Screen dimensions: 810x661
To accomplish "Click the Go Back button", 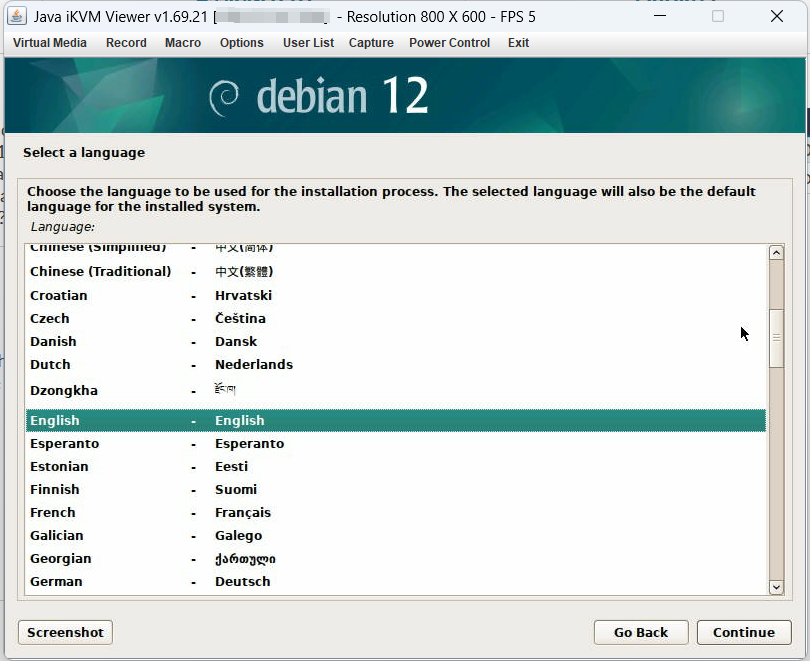I will pos(641,633).
